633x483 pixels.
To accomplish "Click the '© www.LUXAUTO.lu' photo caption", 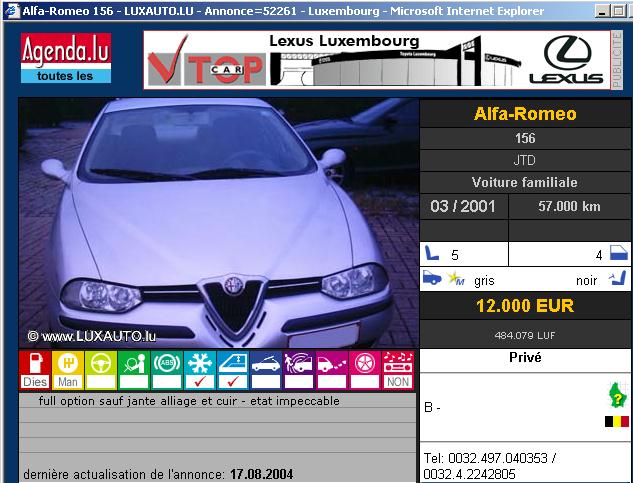I will pyautogui.click(x=92, y=336).
